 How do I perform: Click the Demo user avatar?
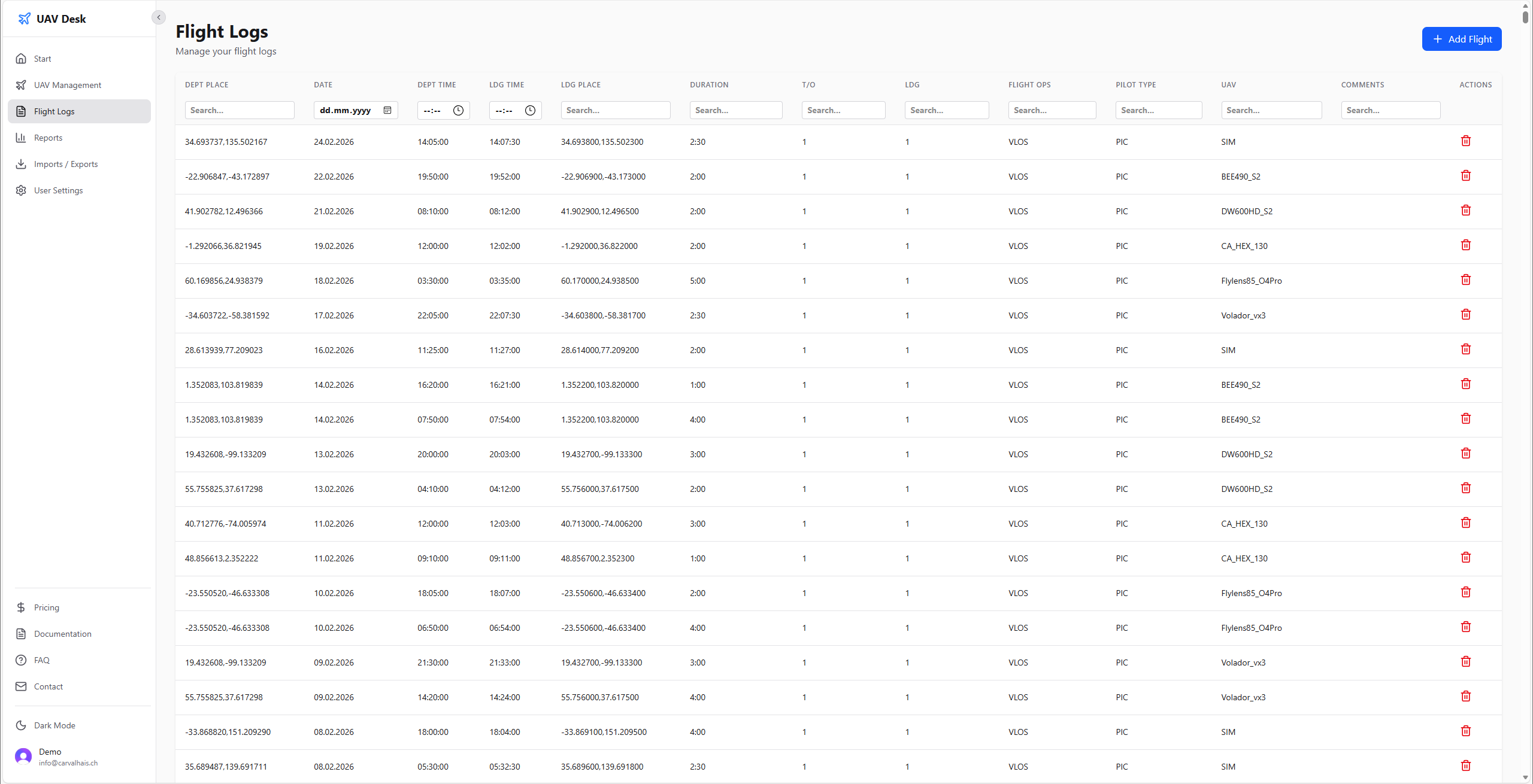click(x=23, y=756)
